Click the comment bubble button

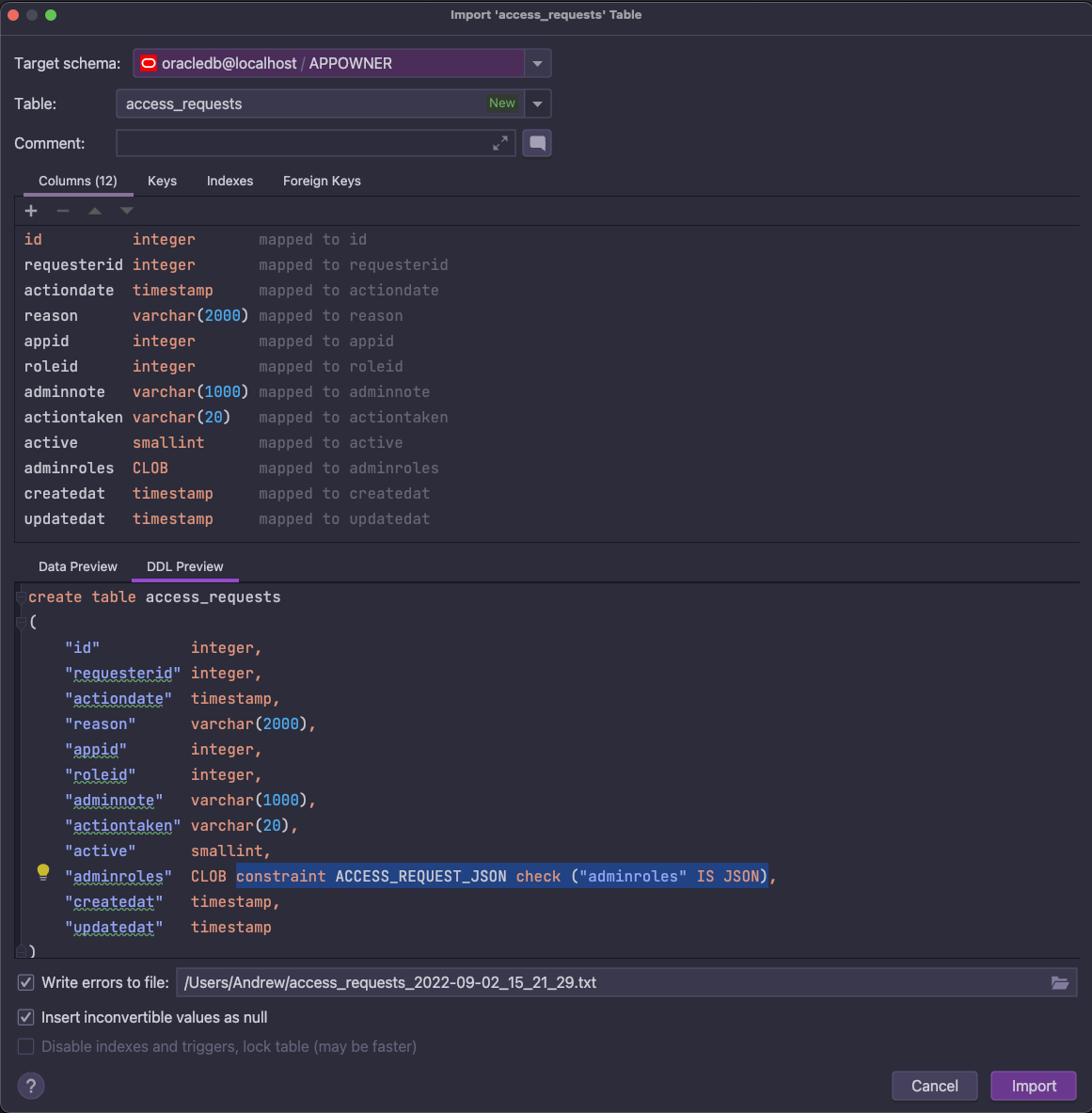click(x=537, y=143)
